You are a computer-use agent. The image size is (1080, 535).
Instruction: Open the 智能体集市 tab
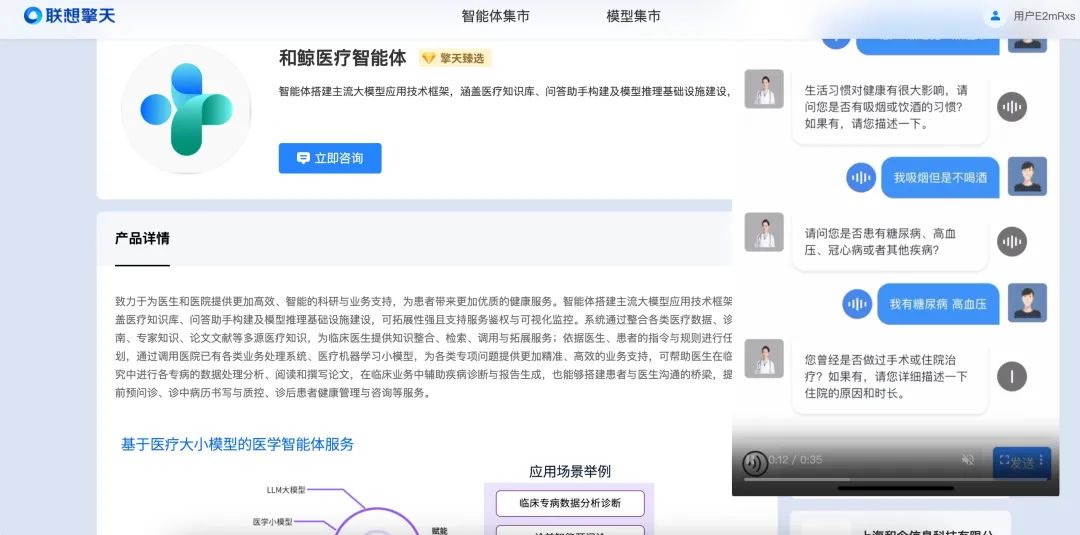495,16
